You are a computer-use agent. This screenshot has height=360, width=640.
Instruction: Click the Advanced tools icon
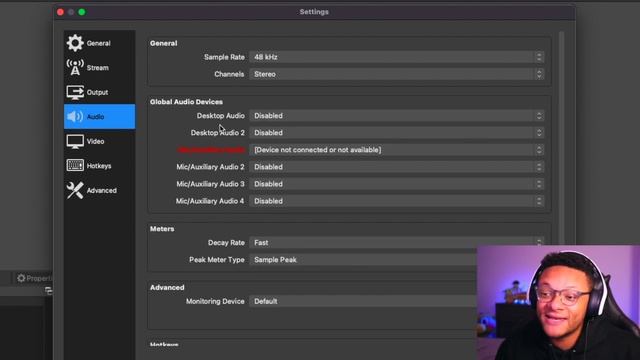[x=75, y=190]
